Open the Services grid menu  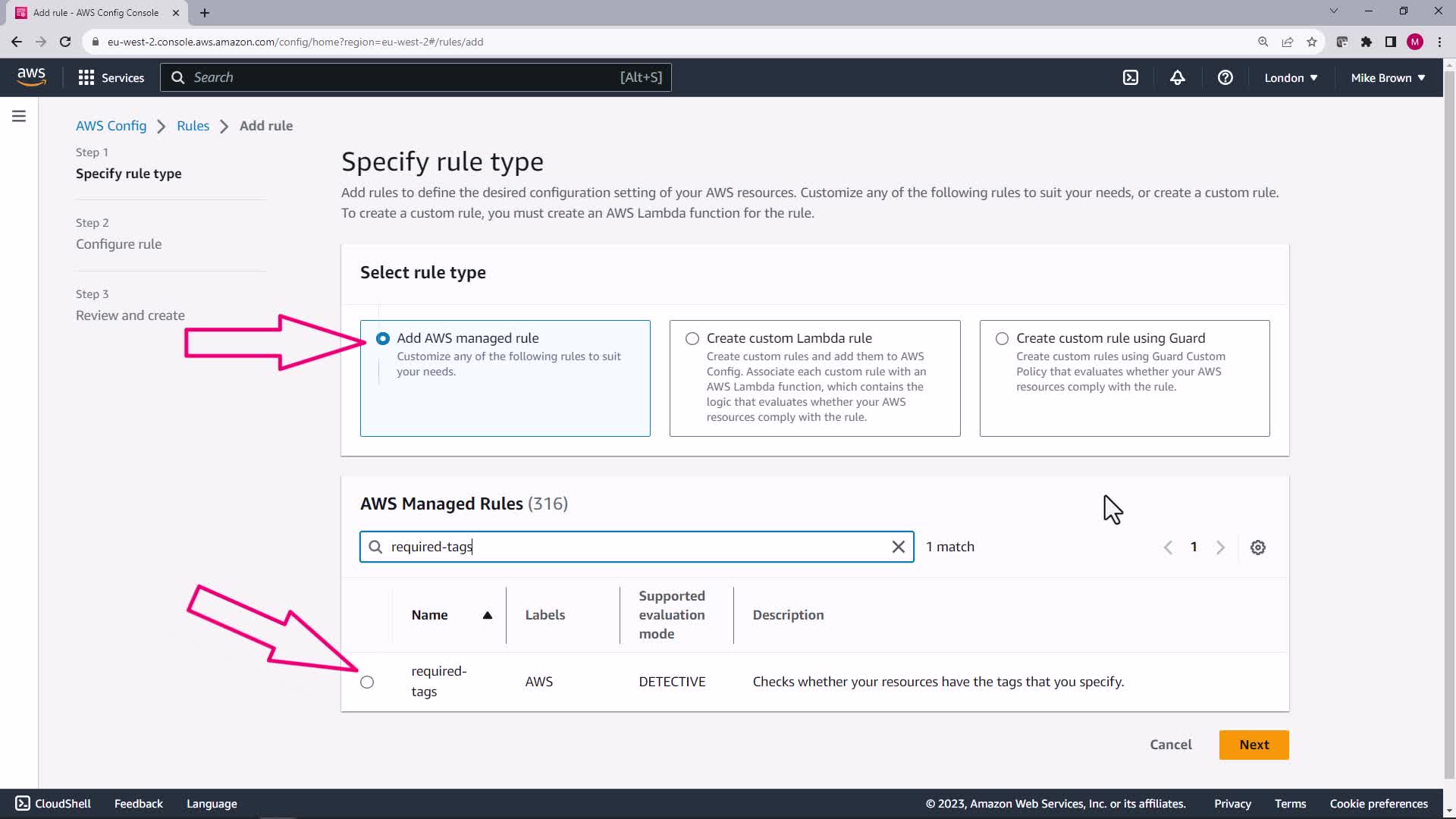[111, 77]
